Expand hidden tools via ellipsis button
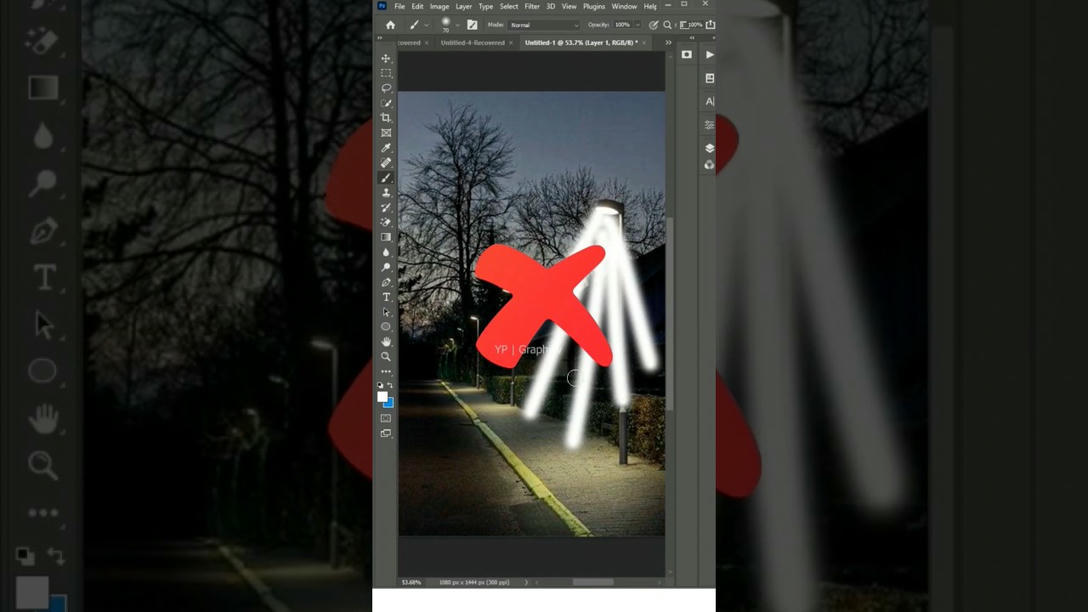The height and width of the screenshot is (612, 1088). (385, 371)
